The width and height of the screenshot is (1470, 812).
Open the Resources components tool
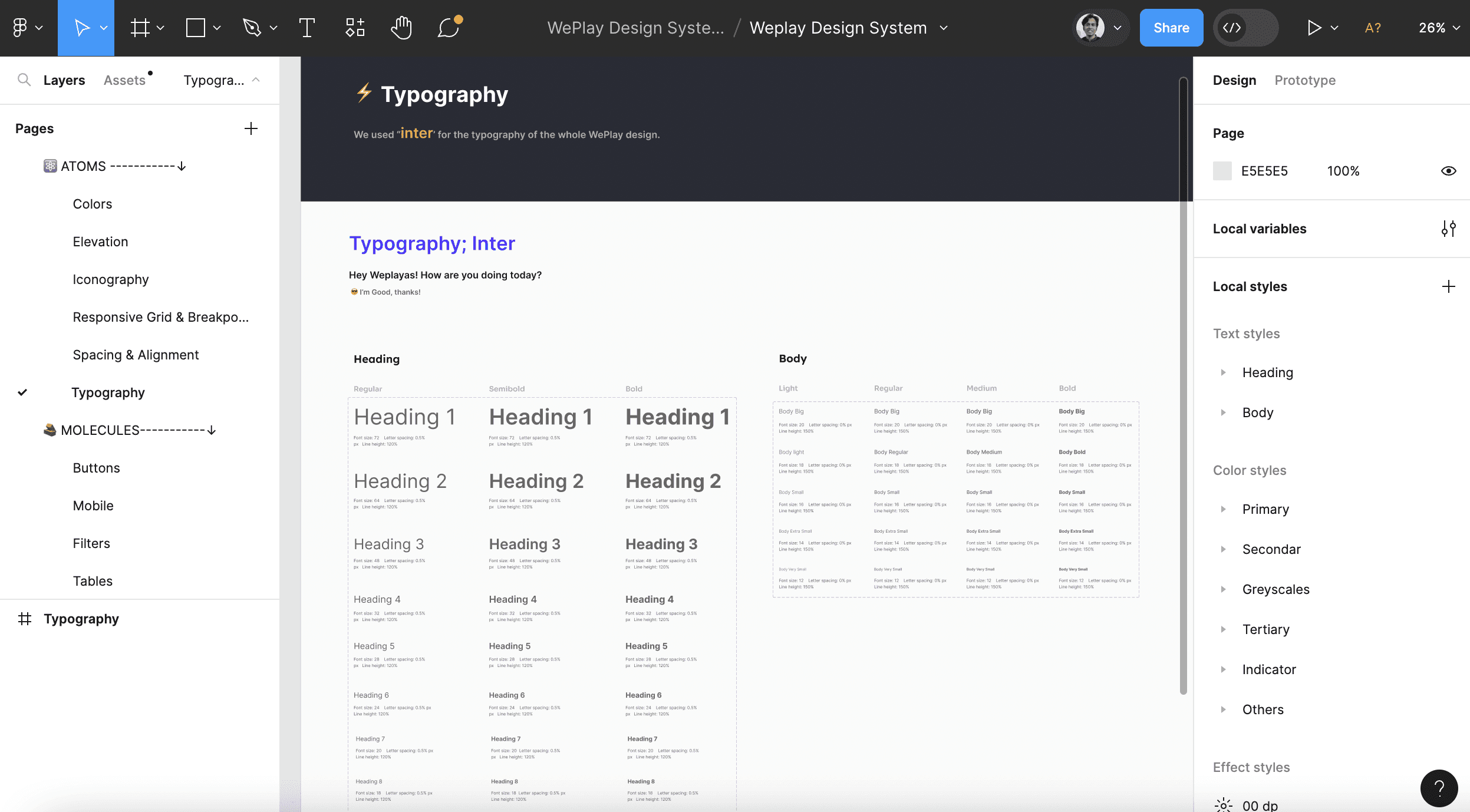(x=355, y=28)
